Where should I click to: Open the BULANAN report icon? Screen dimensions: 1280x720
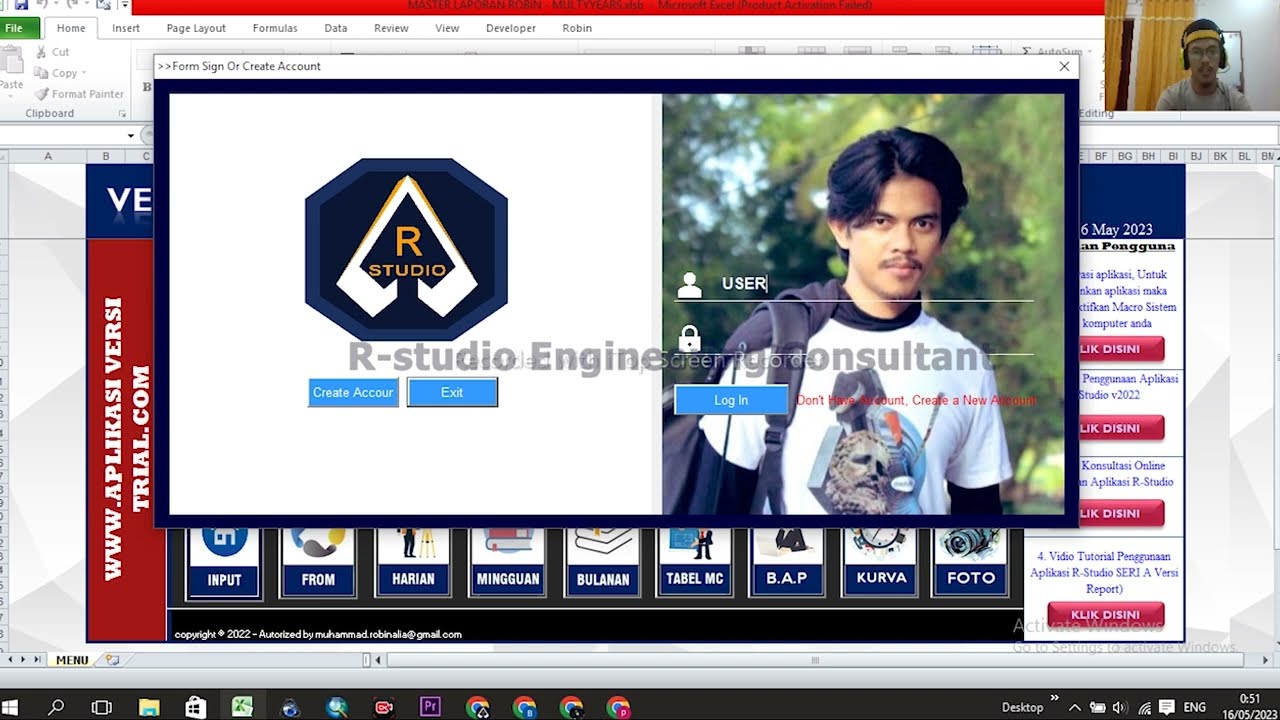click(x=603, y=562)
